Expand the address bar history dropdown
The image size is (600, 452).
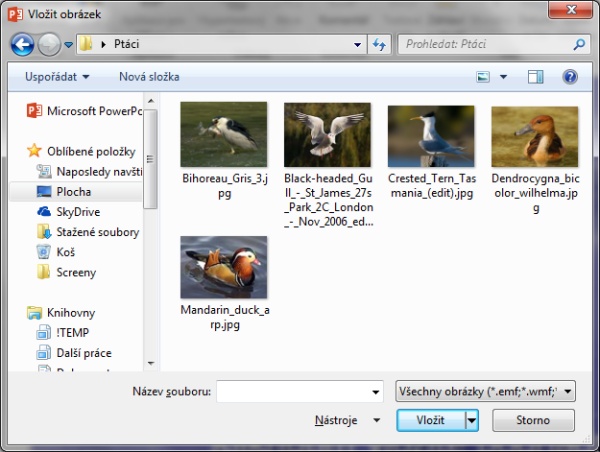[x=357, y=45]
